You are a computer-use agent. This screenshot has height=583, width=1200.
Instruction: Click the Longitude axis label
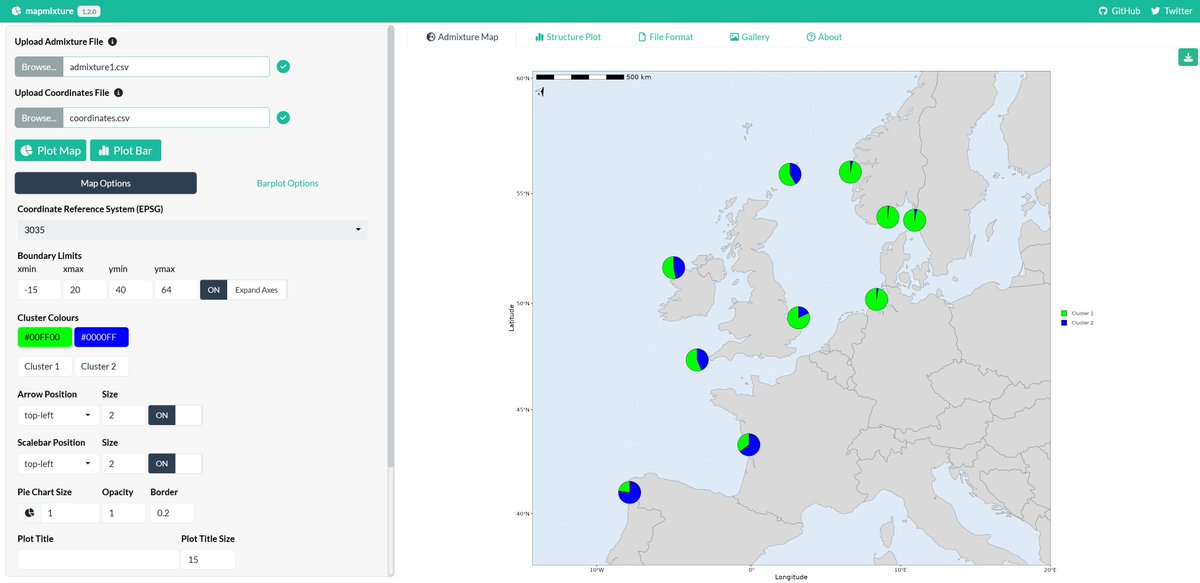[790, 577]
